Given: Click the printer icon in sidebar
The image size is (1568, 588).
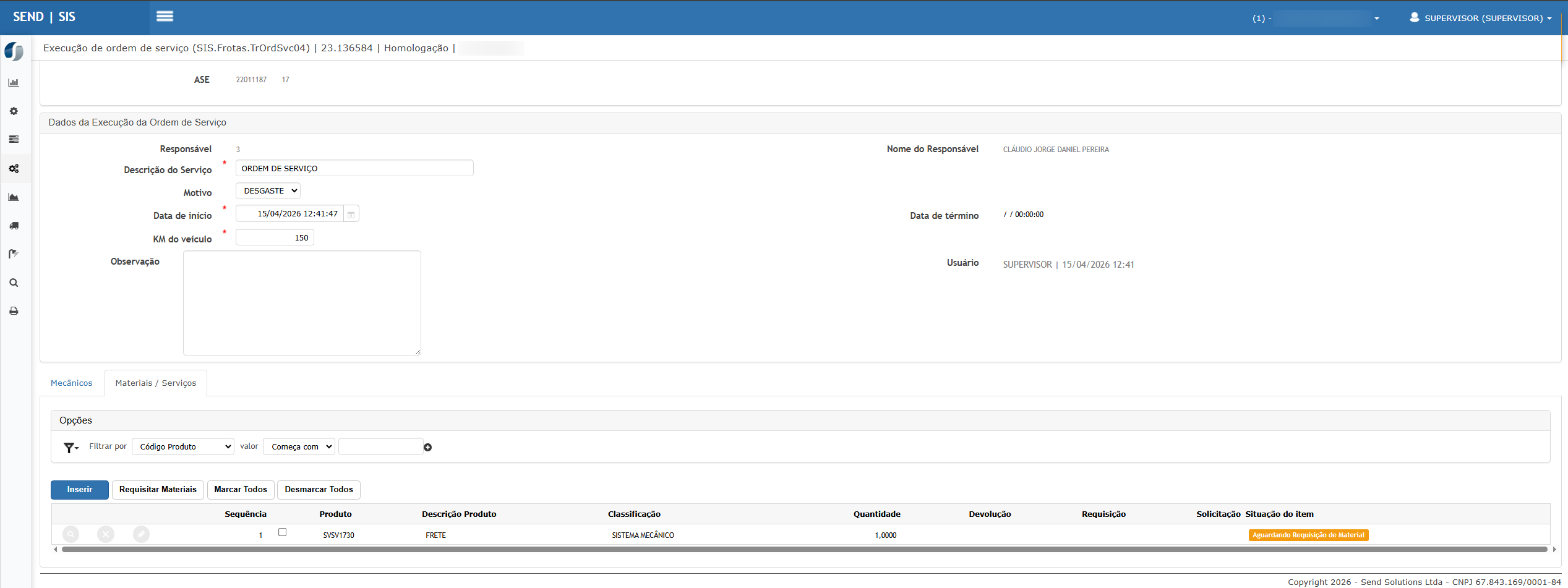Looking at the screenshot, I should 14,311.
